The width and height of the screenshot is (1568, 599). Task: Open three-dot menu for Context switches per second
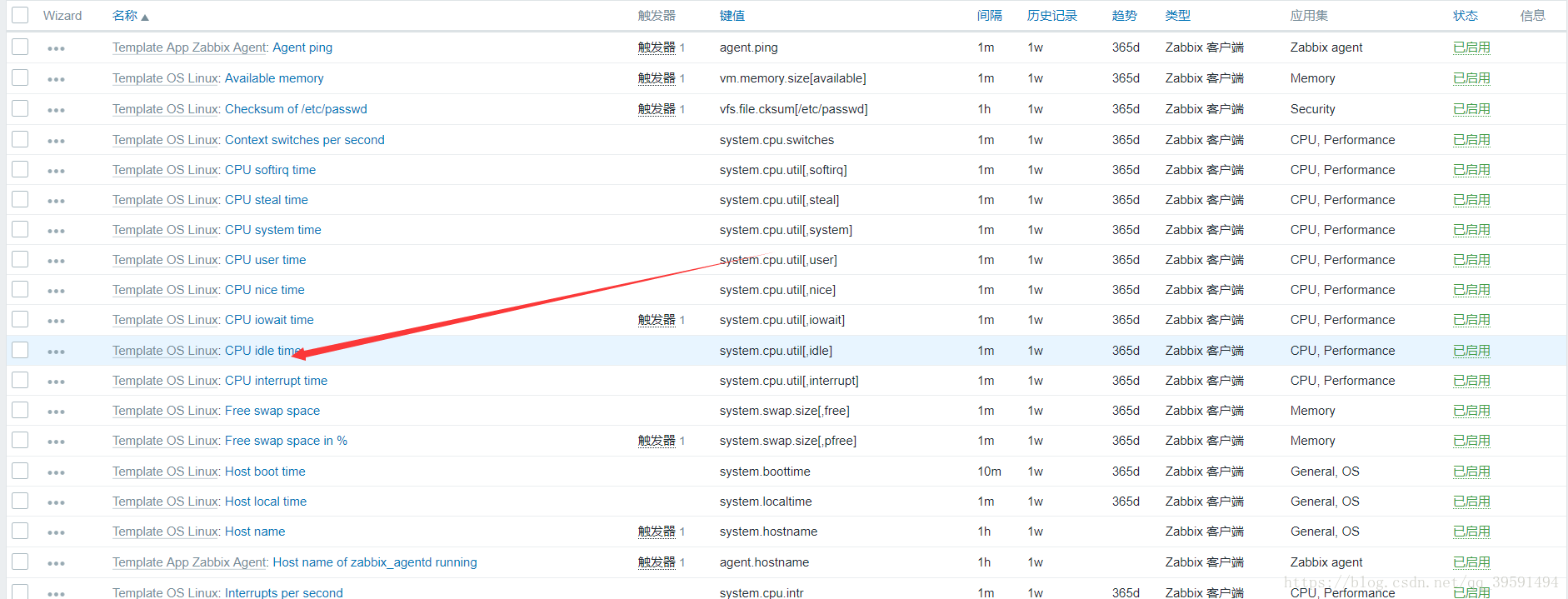(x=56, y=141)
